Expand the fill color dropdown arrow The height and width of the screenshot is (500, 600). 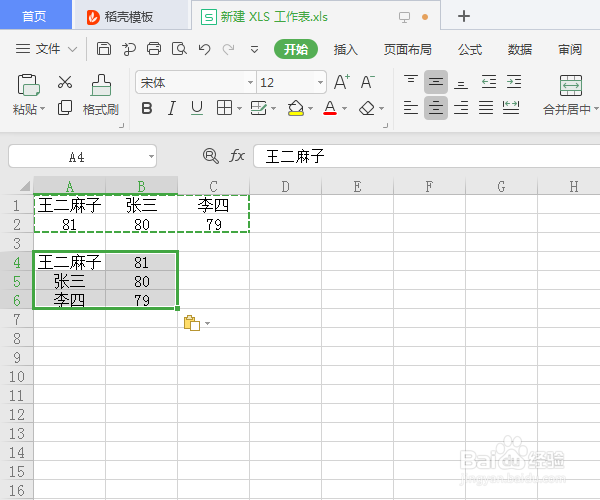(310, 109)
